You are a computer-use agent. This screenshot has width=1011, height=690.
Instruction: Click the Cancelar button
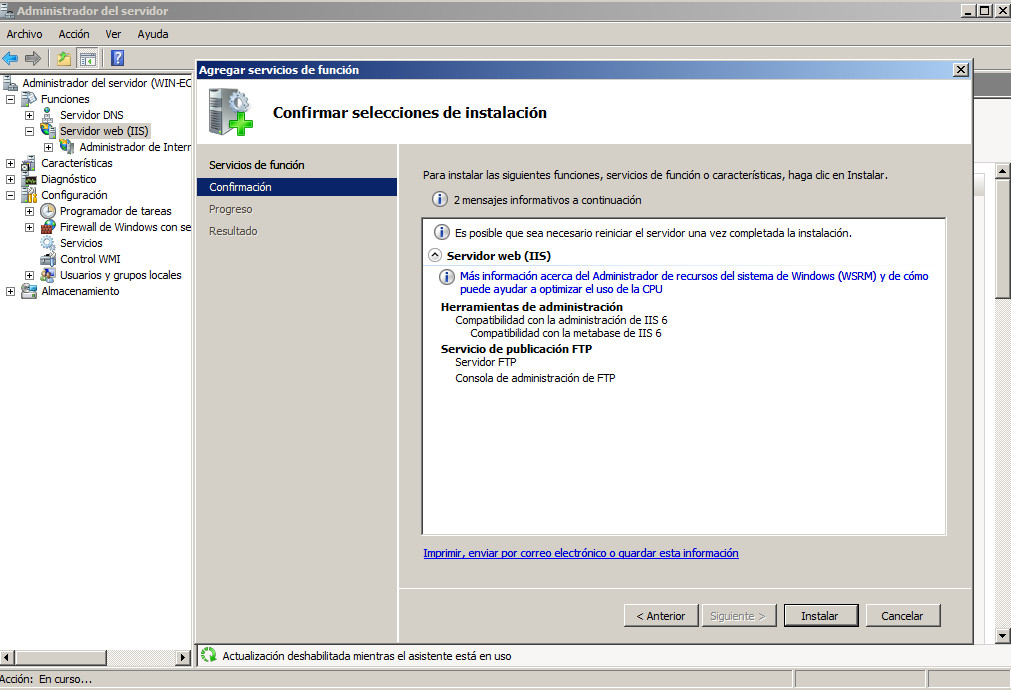click(902, 616)
